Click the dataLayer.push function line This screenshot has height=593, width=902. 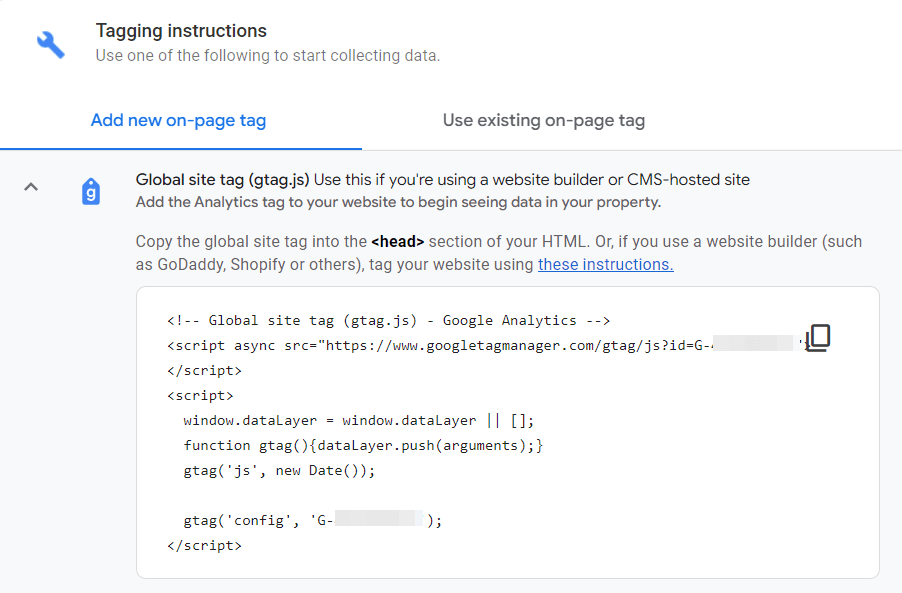click(x=363, y=445)
